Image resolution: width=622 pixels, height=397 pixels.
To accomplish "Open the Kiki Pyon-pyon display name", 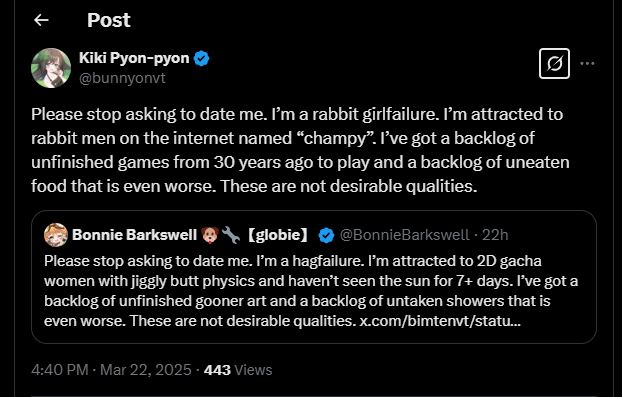I will pyautogui.click(x=134, y=58).
